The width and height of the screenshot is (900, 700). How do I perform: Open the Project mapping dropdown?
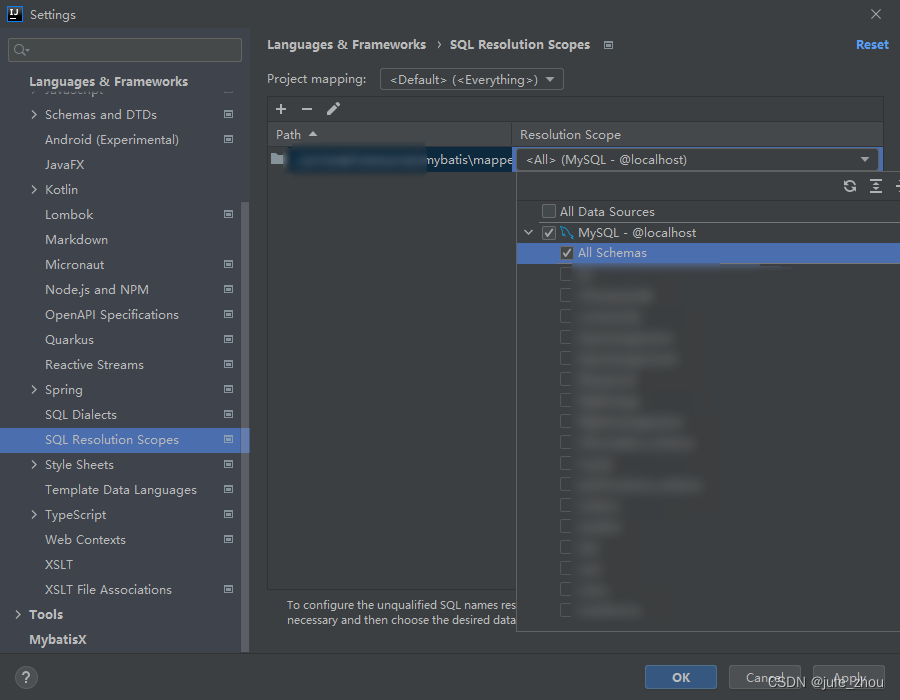[x=472, y=79]
